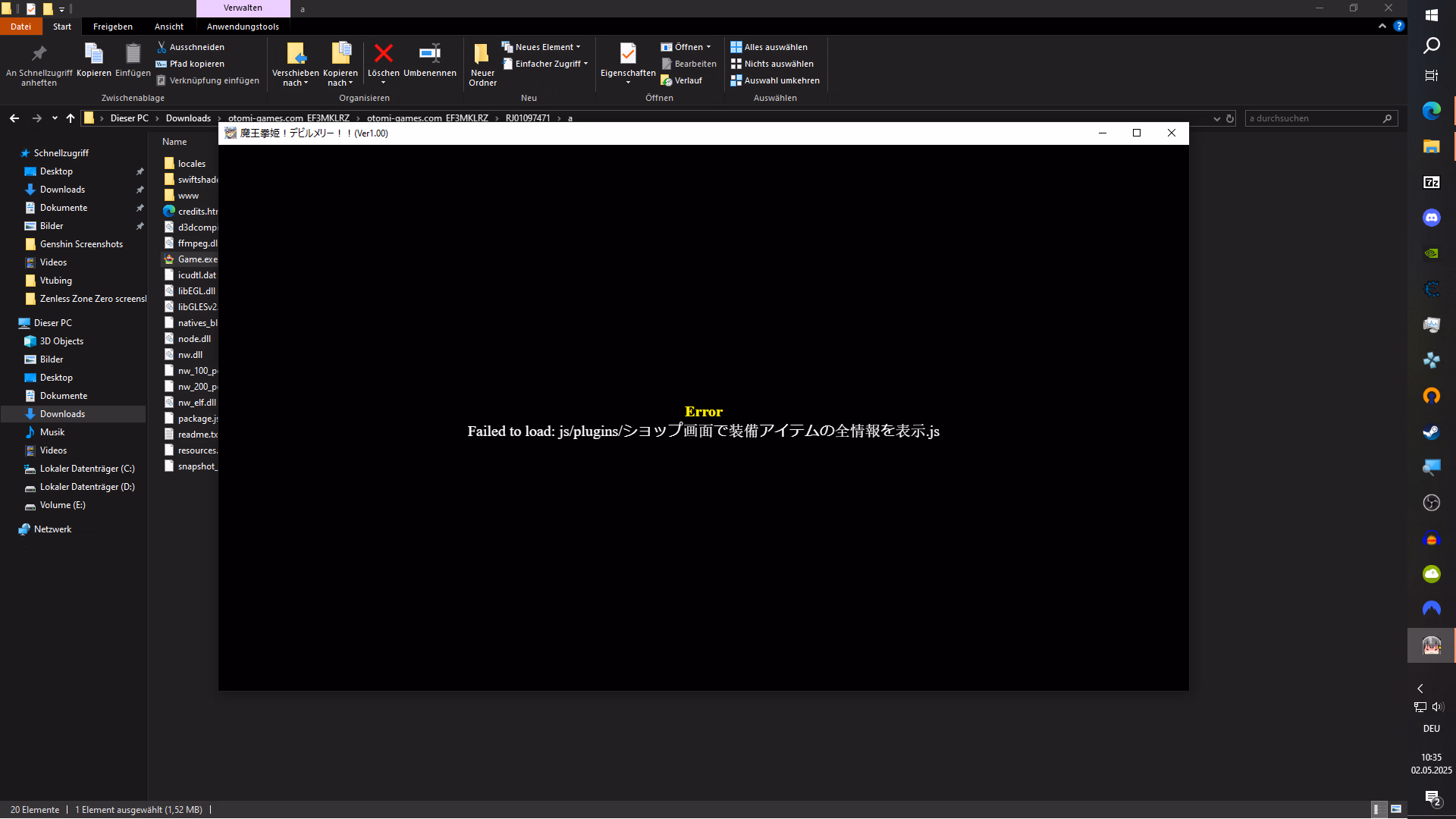Click the Umbenennen rename icon
This screenshot has height=819, width=1456.
tap(429, 54)
